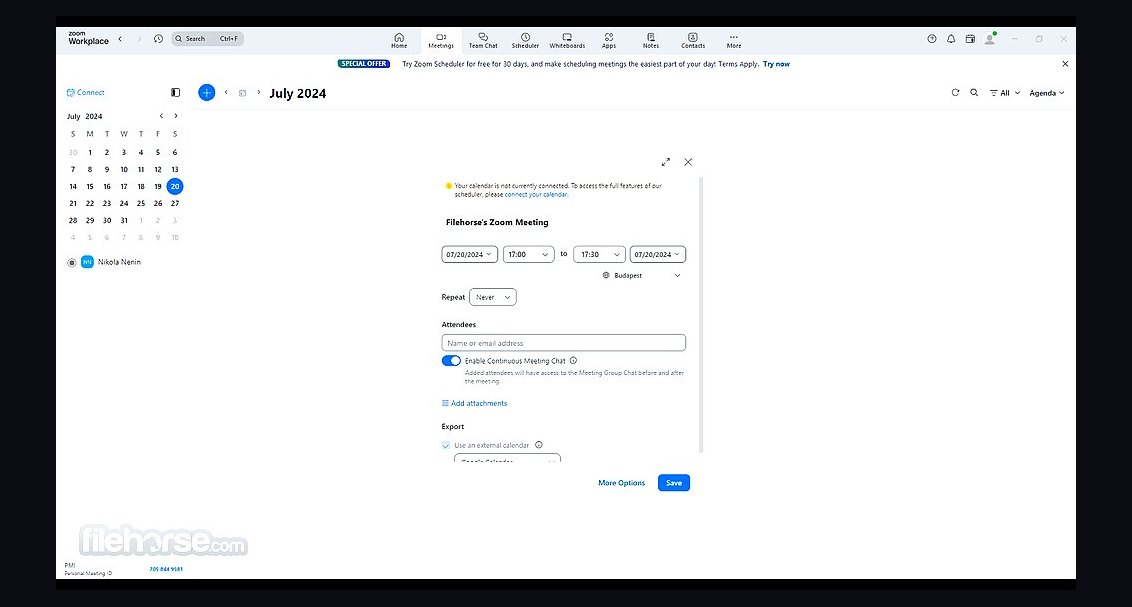Toggle Nikola Nenin calendar radio button
This screenshot has height=607, width=1132.
point(71,263)
